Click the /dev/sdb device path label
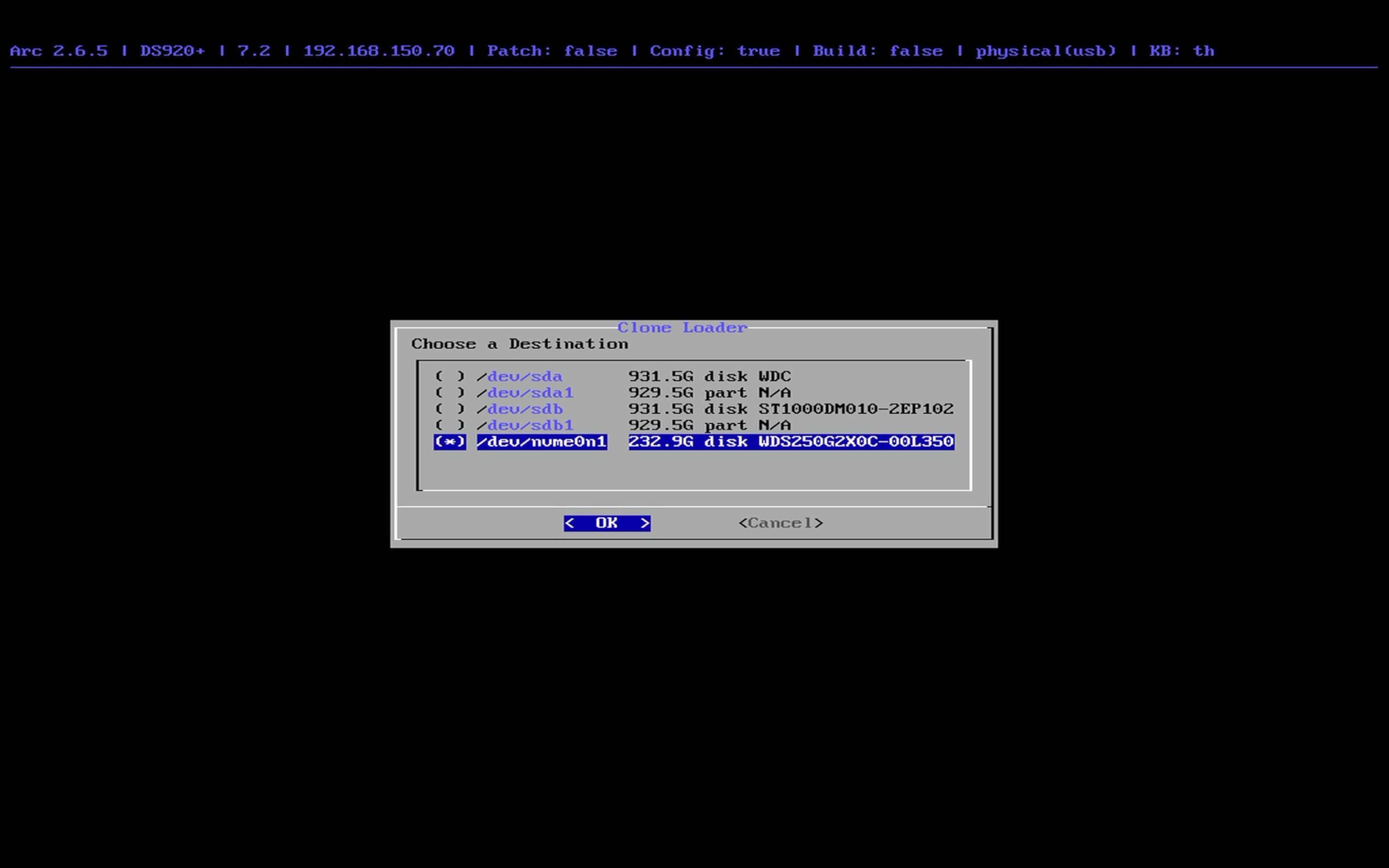Viewport: 1389px width, 868px height. pos(519,409)
